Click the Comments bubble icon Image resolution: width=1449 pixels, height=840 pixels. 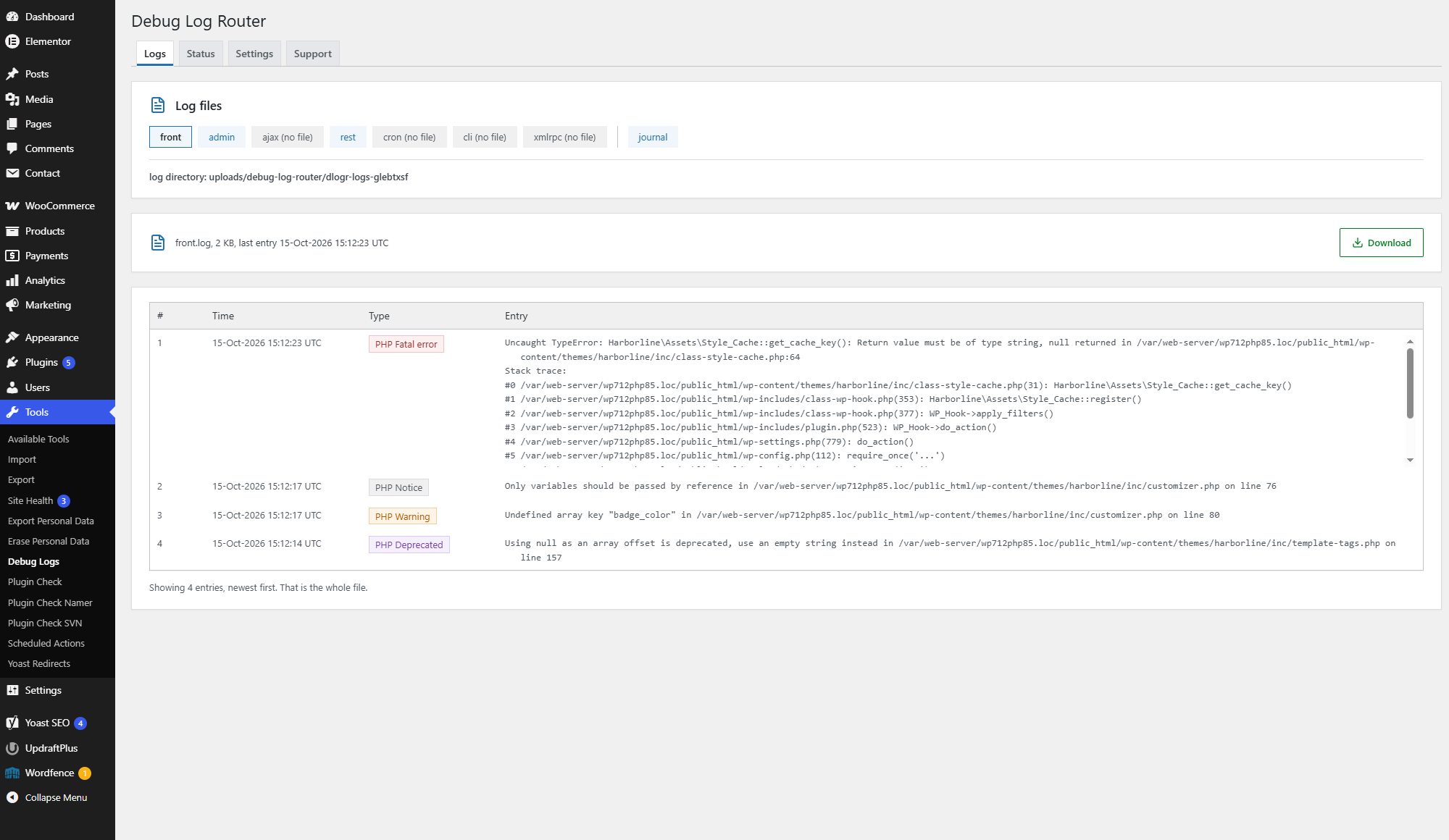coord(12,148)
